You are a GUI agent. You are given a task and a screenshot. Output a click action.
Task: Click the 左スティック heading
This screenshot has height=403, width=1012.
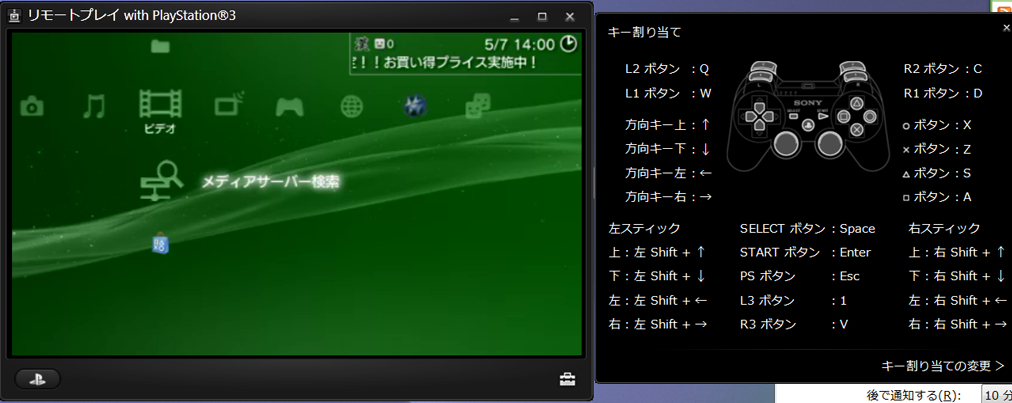(644, 229)
